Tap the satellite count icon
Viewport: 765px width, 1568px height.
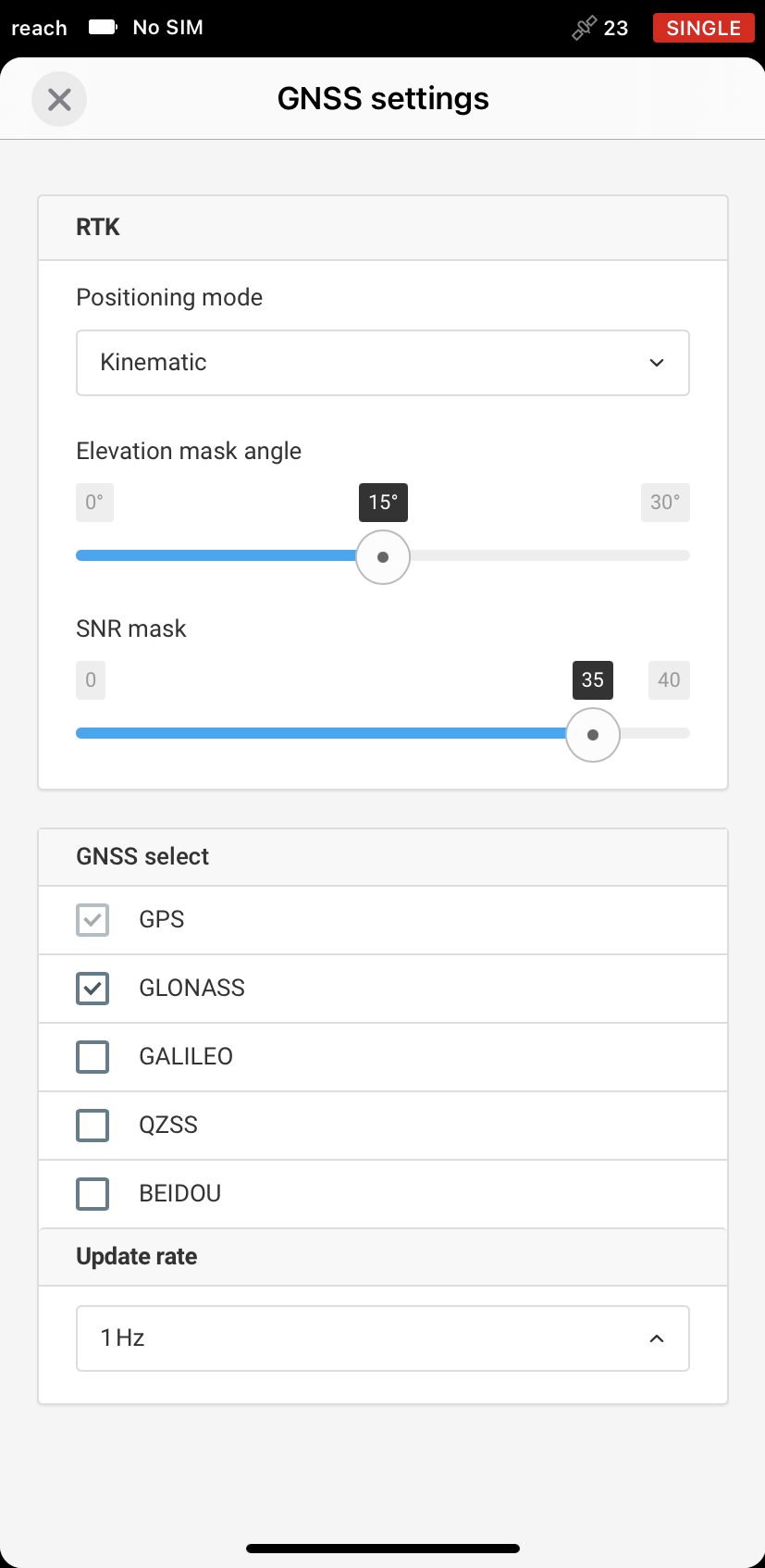coord(584,28)
